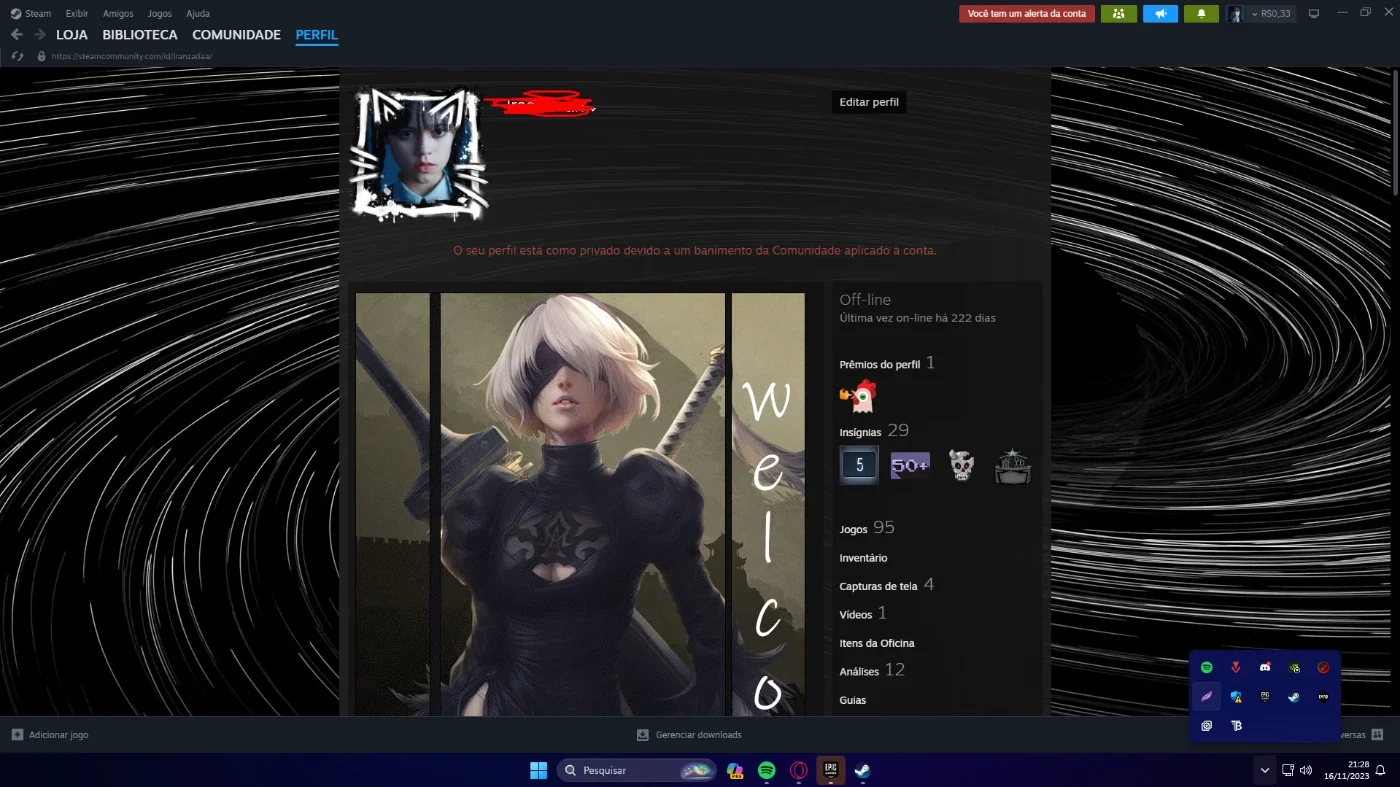Open Copilot preview from taskbar
The height and width of the screenshot is (787, 1400).
tap(735, 770)
